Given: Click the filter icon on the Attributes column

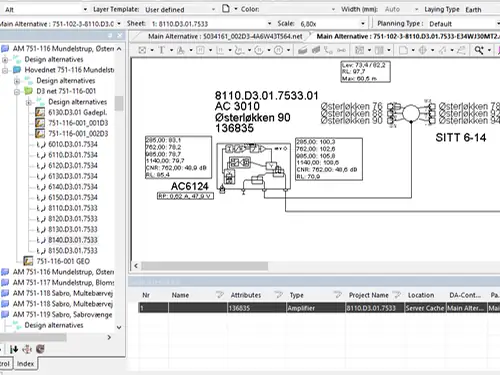Looking at the screenshot, I should (x=278, y=295).
